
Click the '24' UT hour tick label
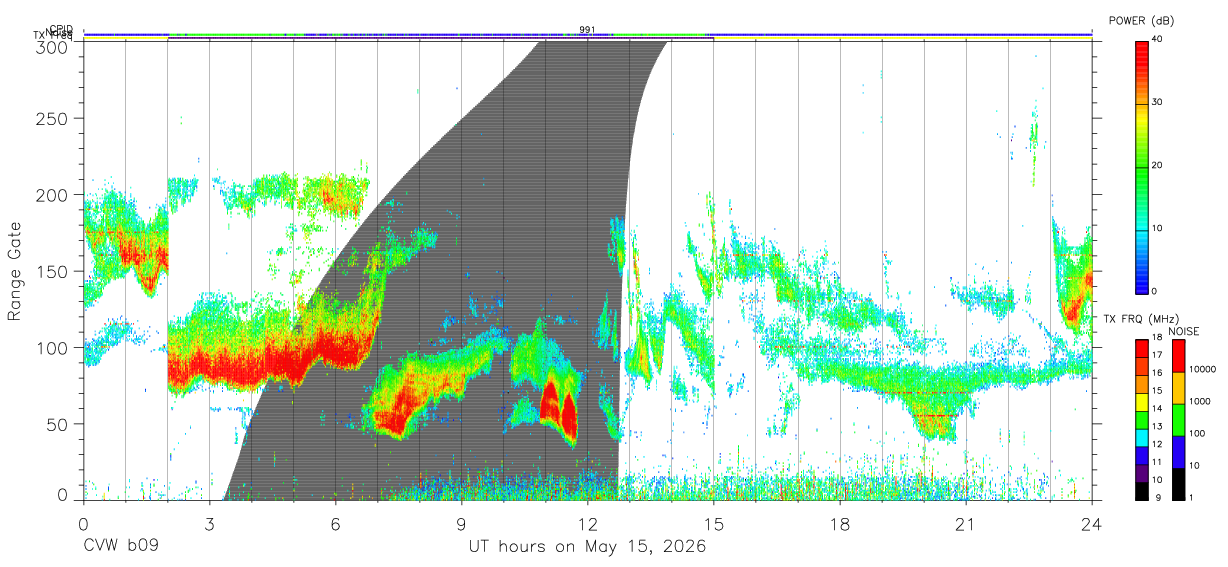pyautogui.click(x=1092, y=524)
